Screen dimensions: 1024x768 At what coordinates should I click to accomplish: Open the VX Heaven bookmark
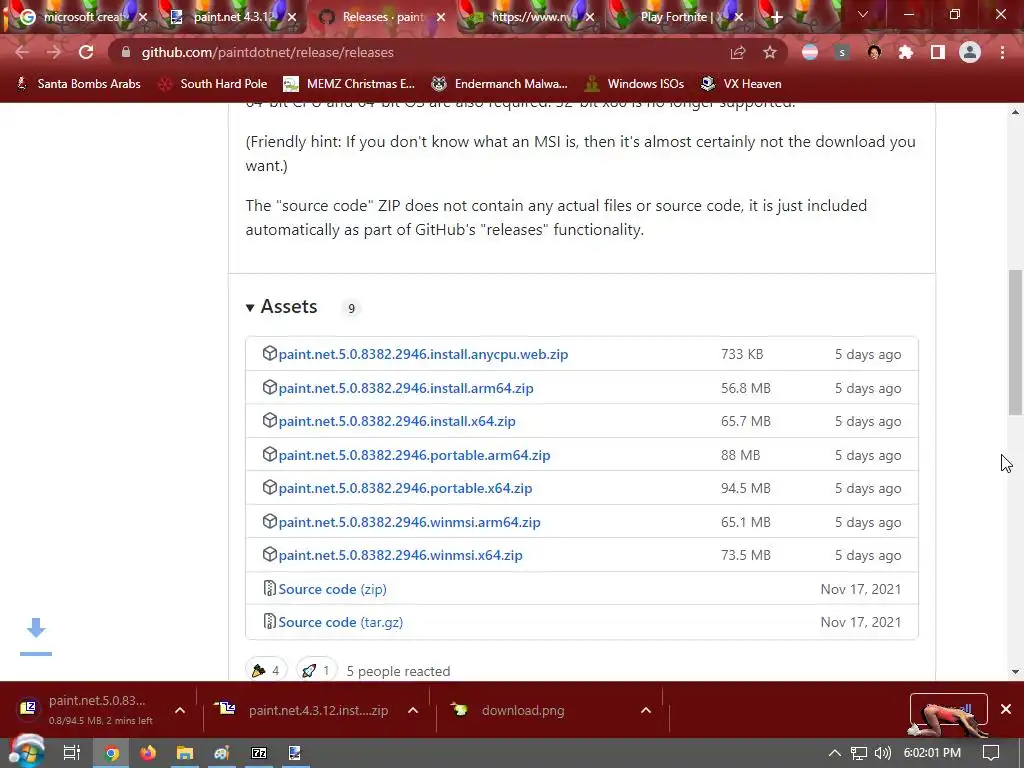coord(741,84)
